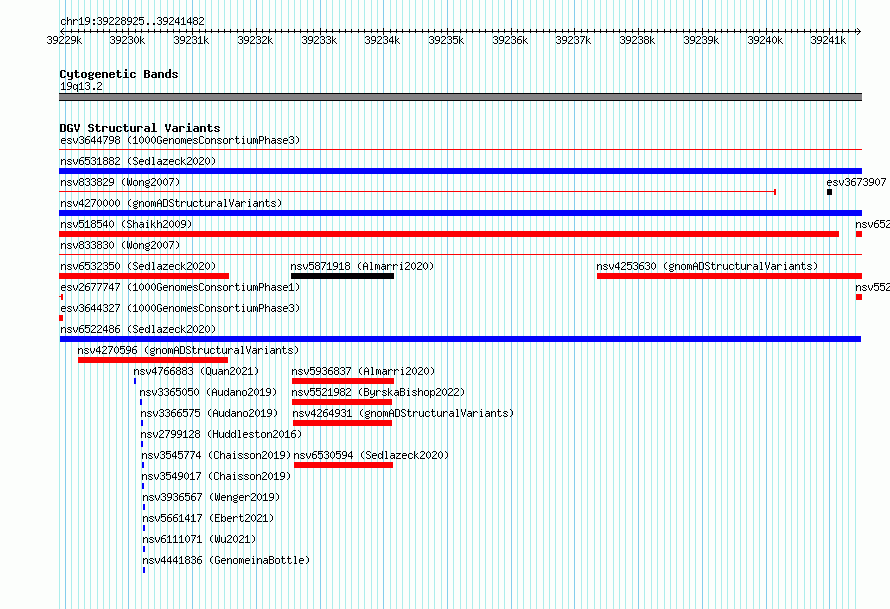The height and width of the screenshot is (609, 890).
Task: Click nsv4766883 (Quan2021) label
Action: click(196, 371)
